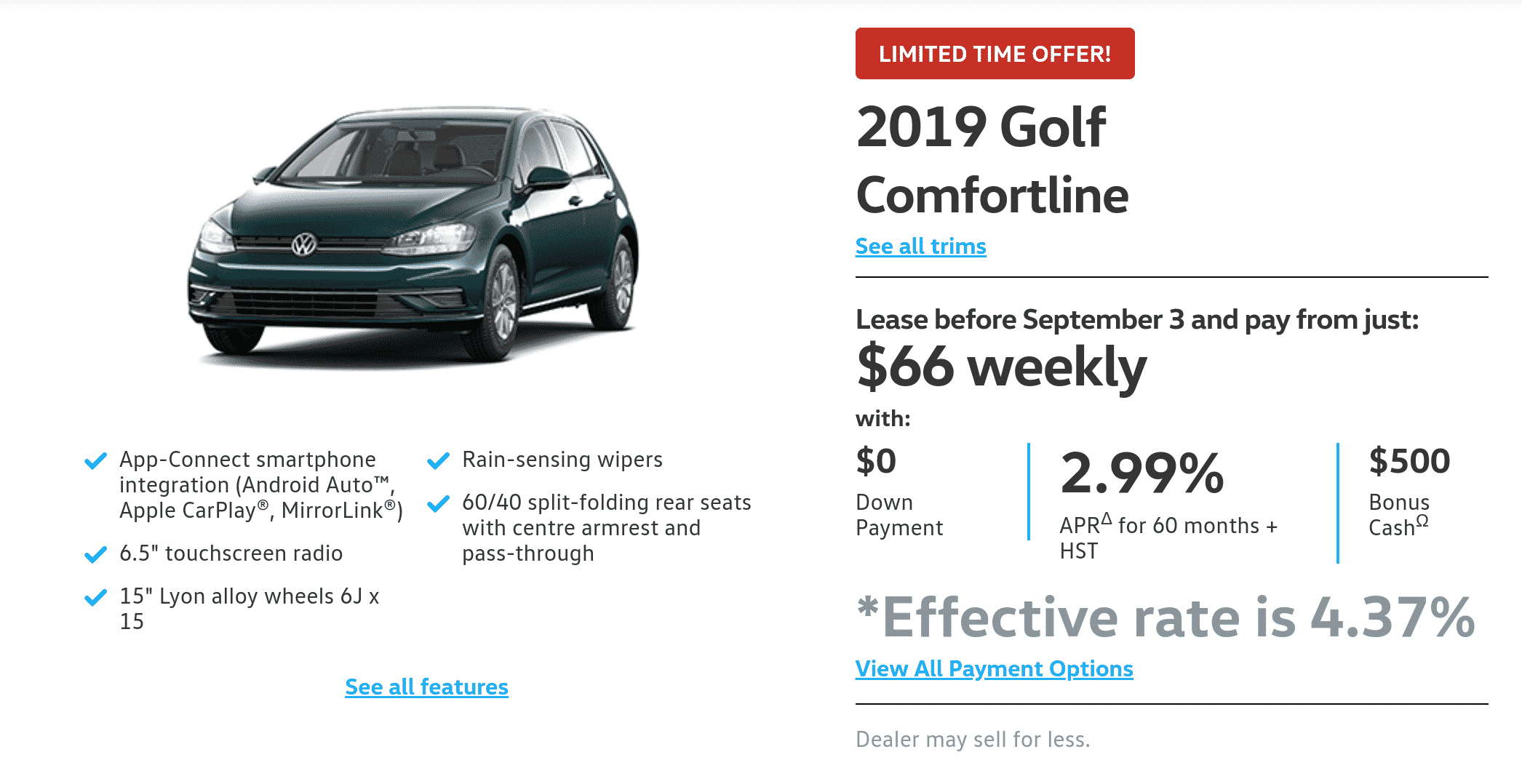Image resolution: width=1522 pixels, height=784 pixels.
Task: Click the 2.99% APR rate
Action: (1142, 473)
